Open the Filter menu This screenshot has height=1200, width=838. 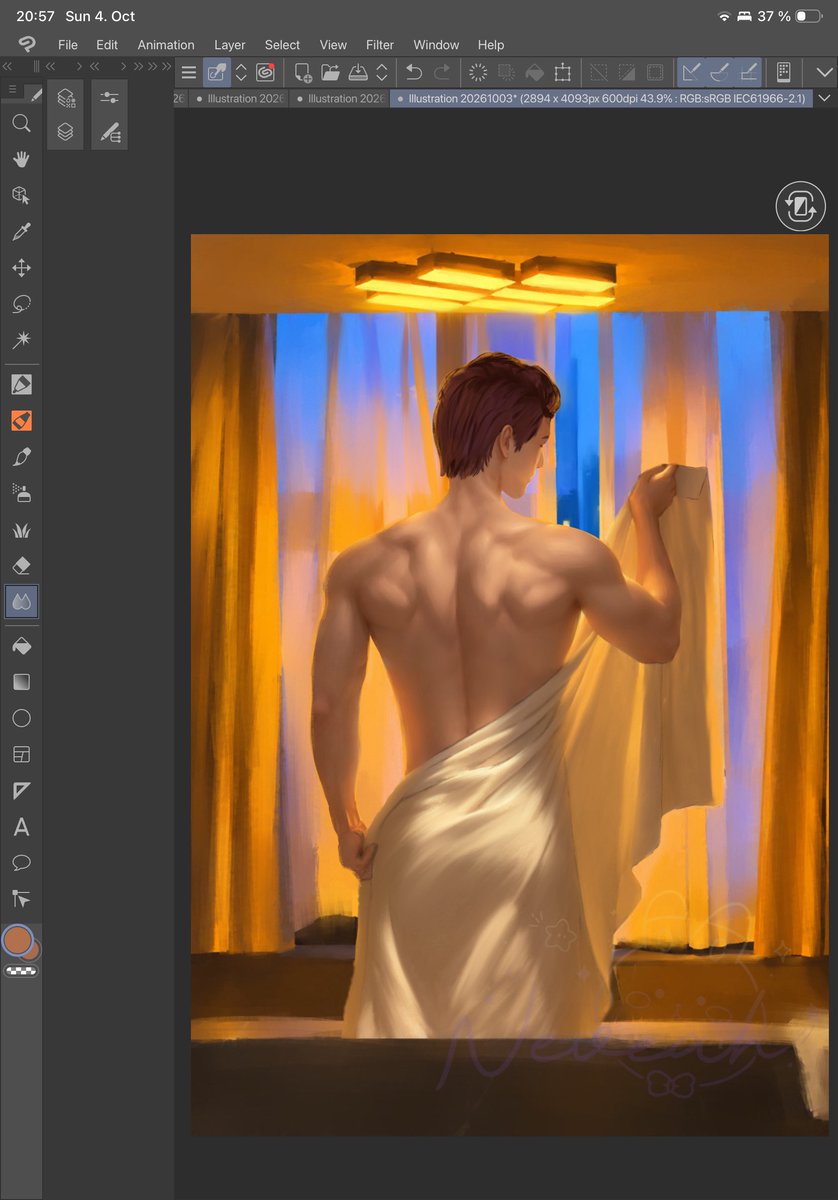click(380, 45)
